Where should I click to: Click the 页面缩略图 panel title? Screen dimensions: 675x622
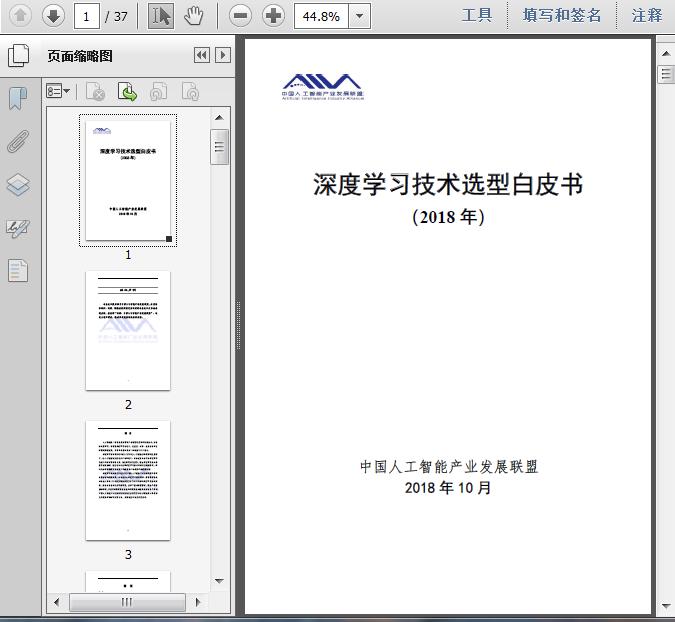80,56
